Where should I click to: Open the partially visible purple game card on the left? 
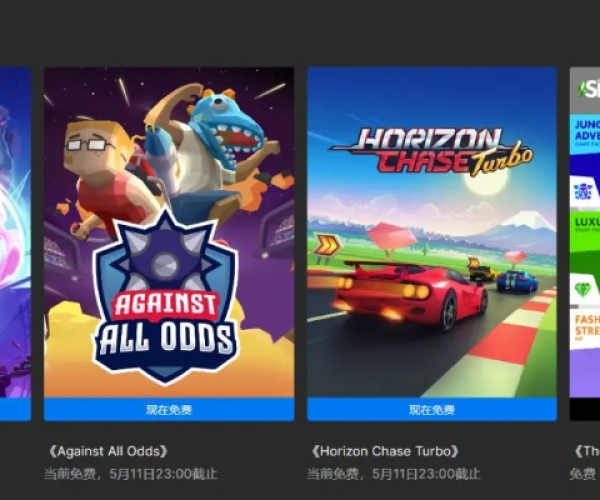(x=15, y=244)
